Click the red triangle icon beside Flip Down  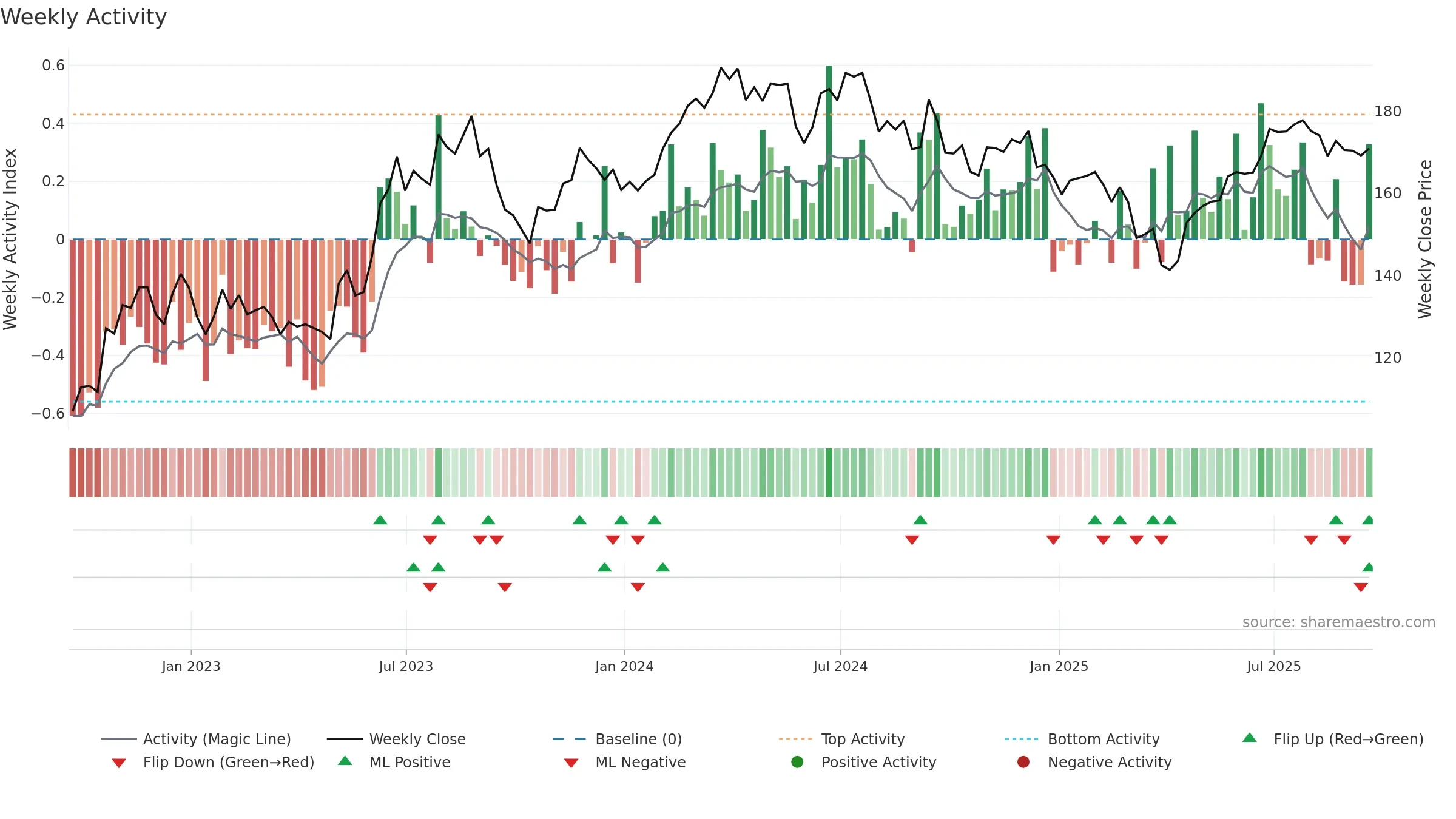pos(119,763)
